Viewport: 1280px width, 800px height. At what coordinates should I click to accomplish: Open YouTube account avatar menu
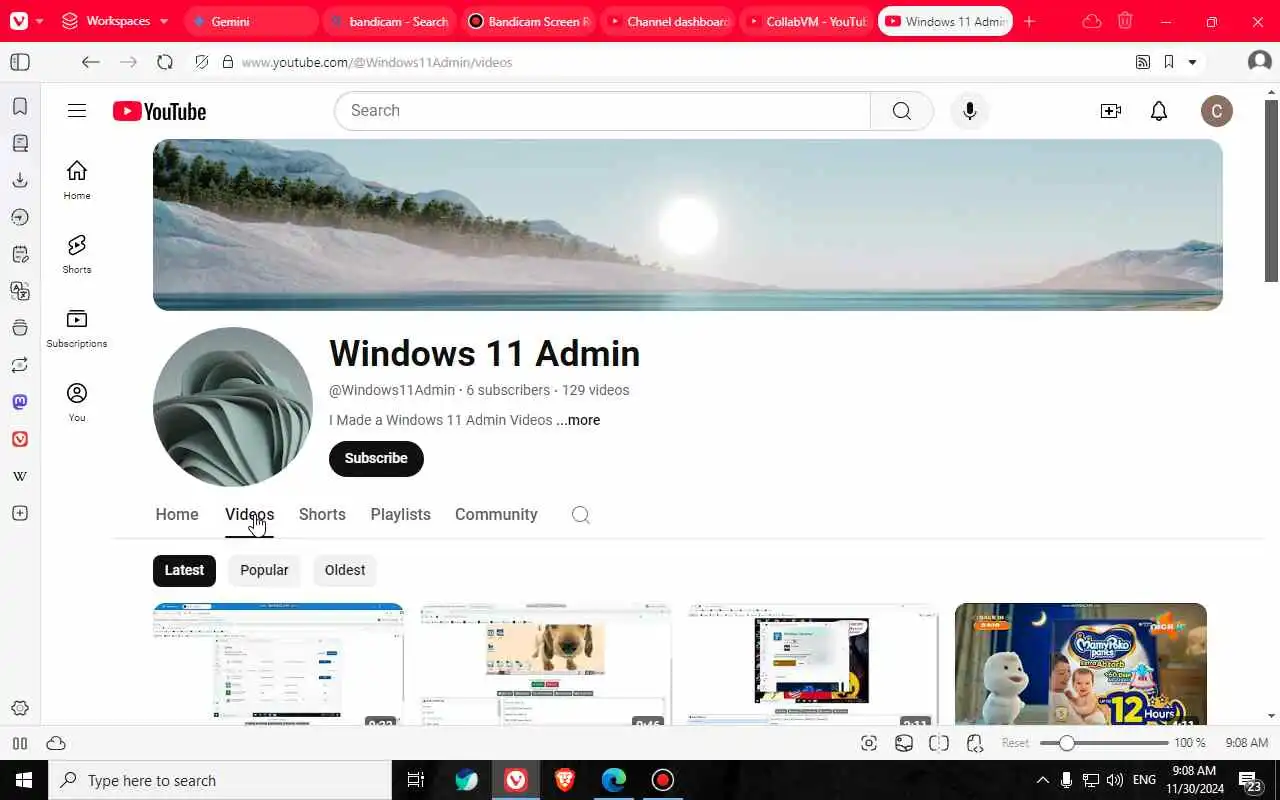(1217, 111)
